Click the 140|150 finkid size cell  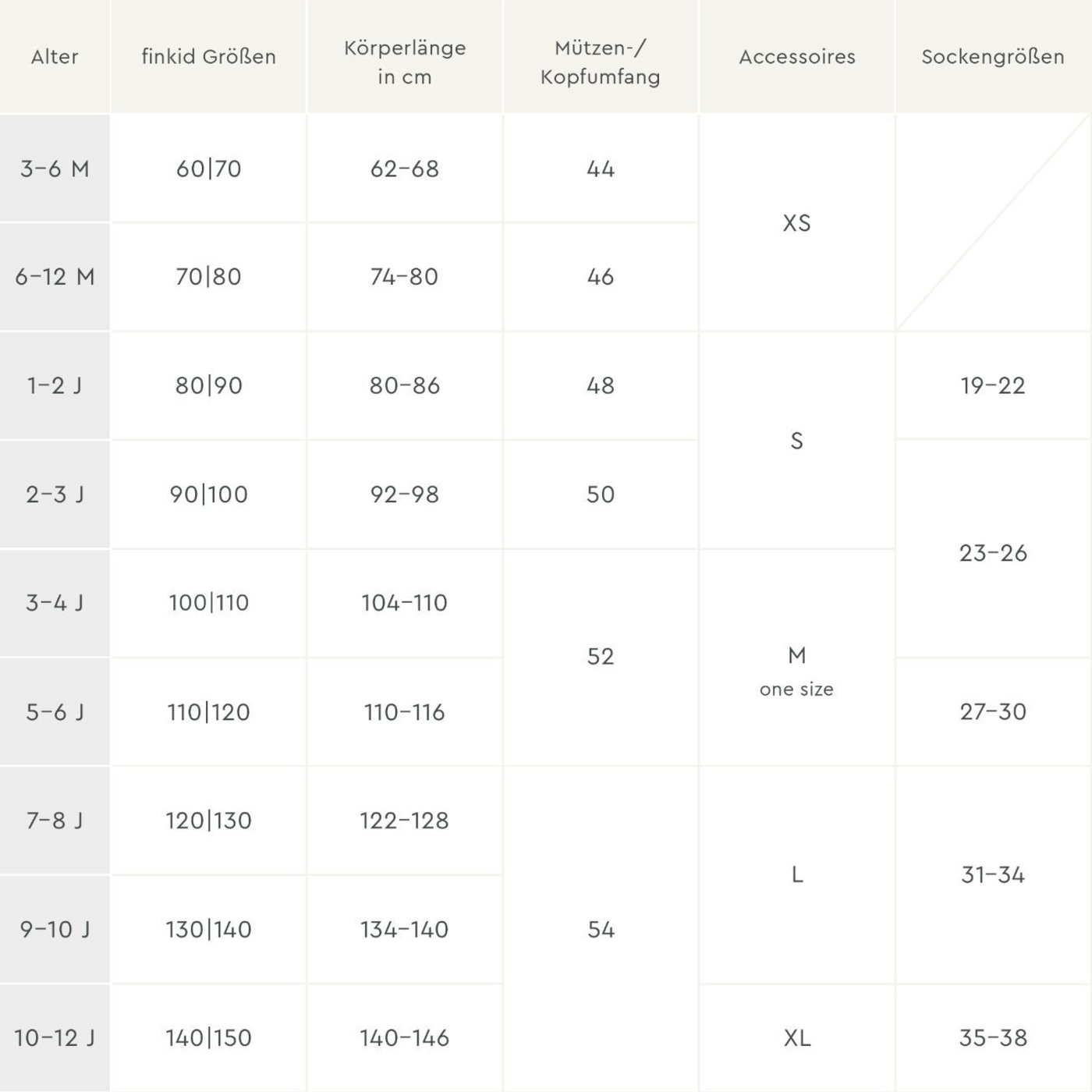[208, 1038]
